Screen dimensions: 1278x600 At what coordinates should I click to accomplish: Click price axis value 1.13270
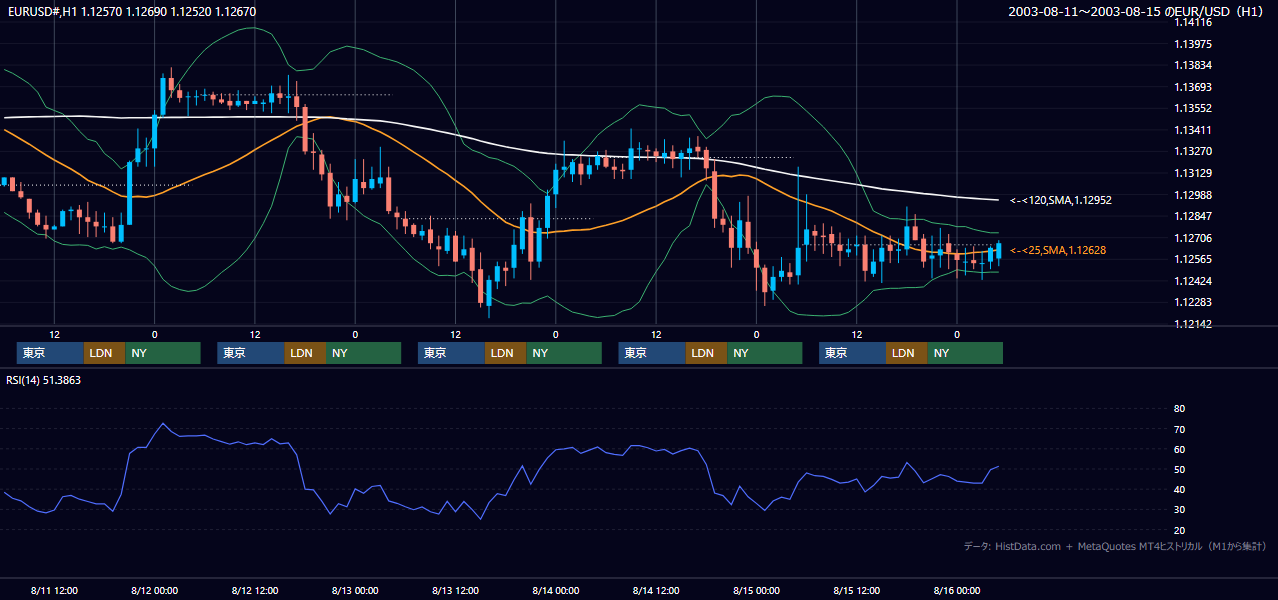[1192, 151]
